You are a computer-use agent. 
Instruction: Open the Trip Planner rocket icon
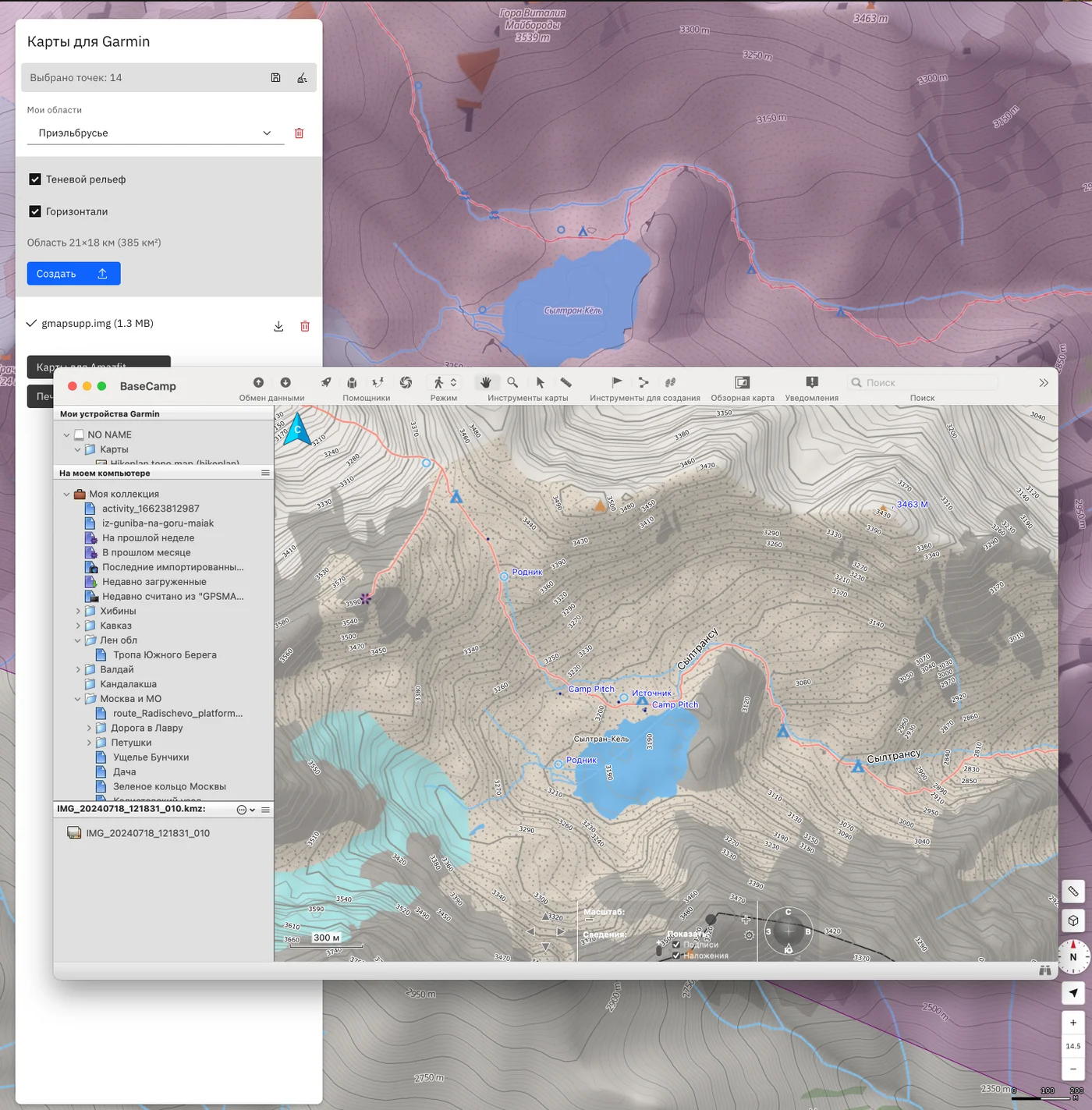click(x=326, y=382)
